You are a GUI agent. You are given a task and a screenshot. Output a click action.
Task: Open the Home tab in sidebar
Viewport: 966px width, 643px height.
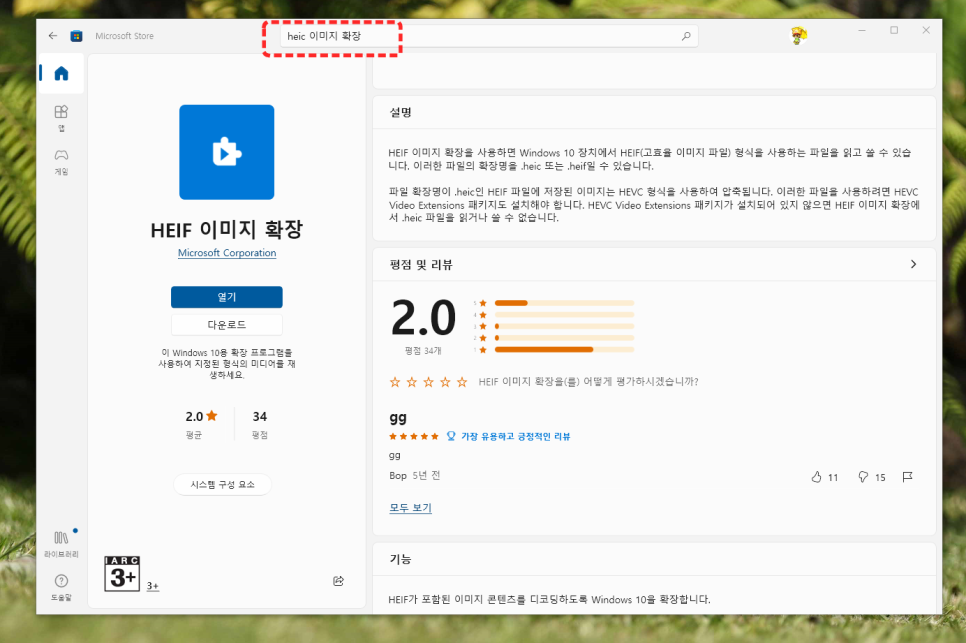coord(61,74)
